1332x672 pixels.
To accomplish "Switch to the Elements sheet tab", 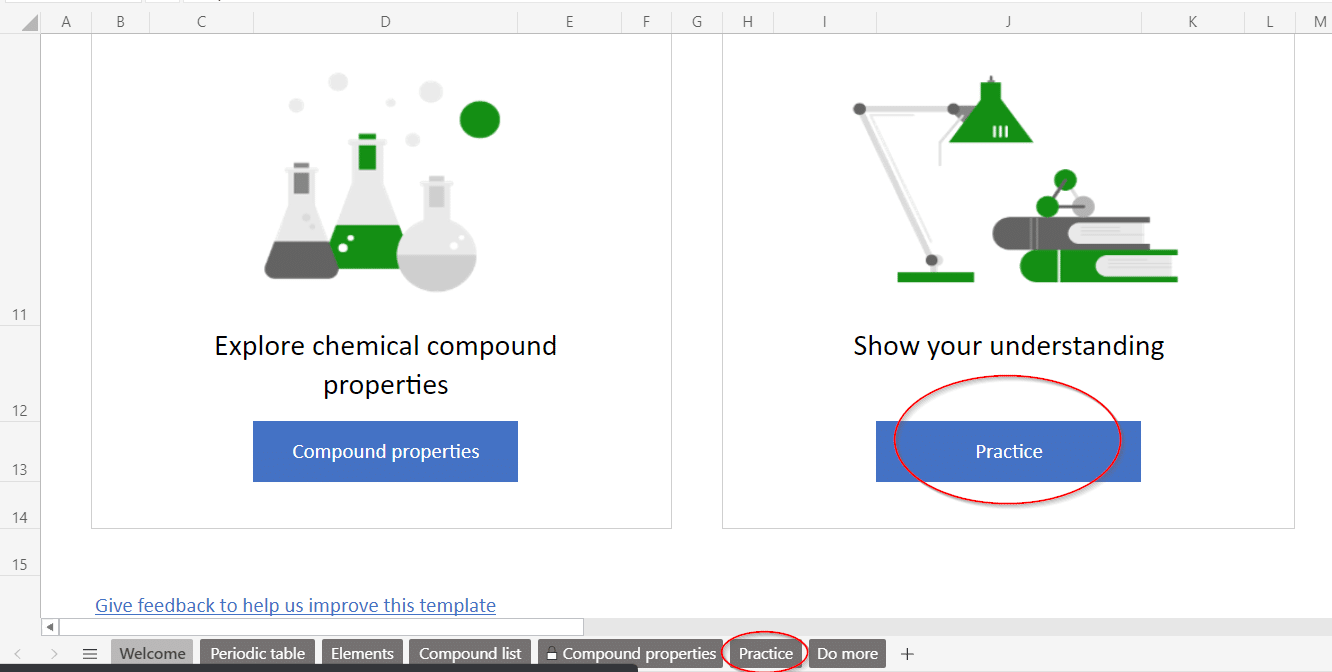I will 362,654.
